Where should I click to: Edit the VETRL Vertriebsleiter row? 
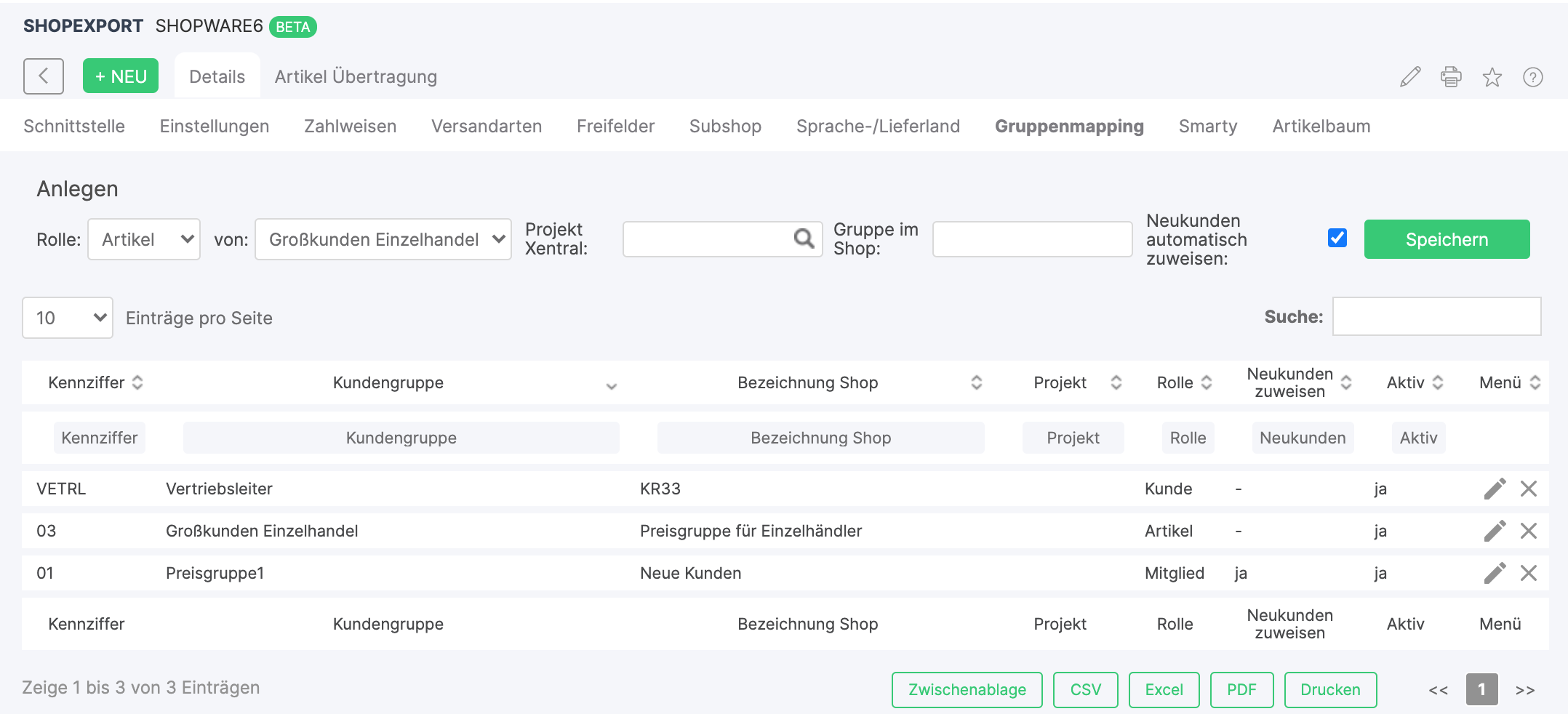click(1495, 489)
